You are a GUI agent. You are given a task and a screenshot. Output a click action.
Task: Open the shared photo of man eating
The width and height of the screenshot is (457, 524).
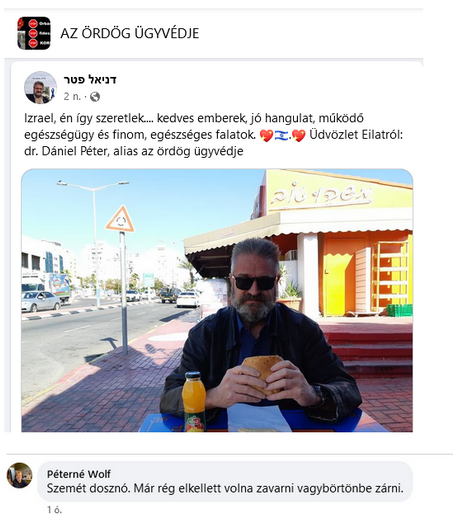coord(217,300)
